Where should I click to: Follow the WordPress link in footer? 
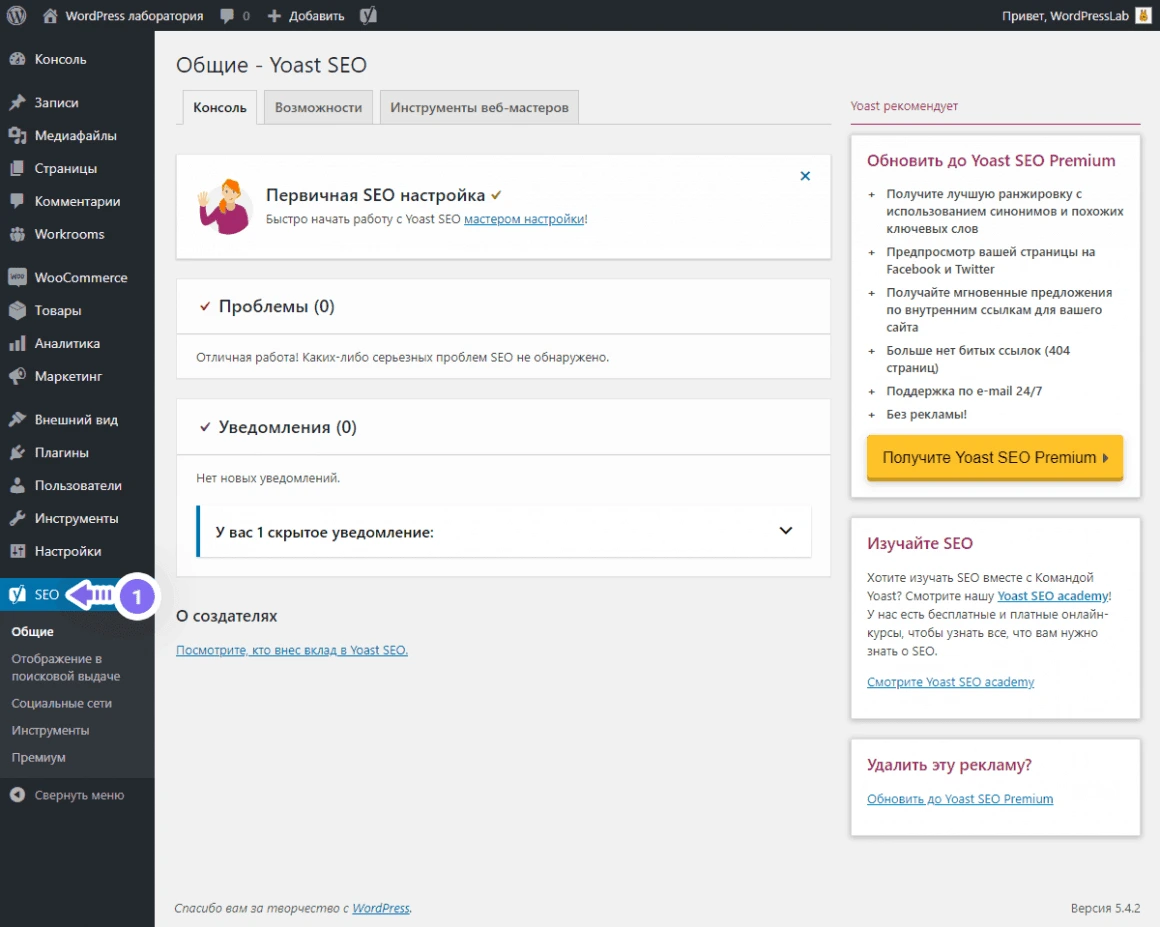pos(381,908)
